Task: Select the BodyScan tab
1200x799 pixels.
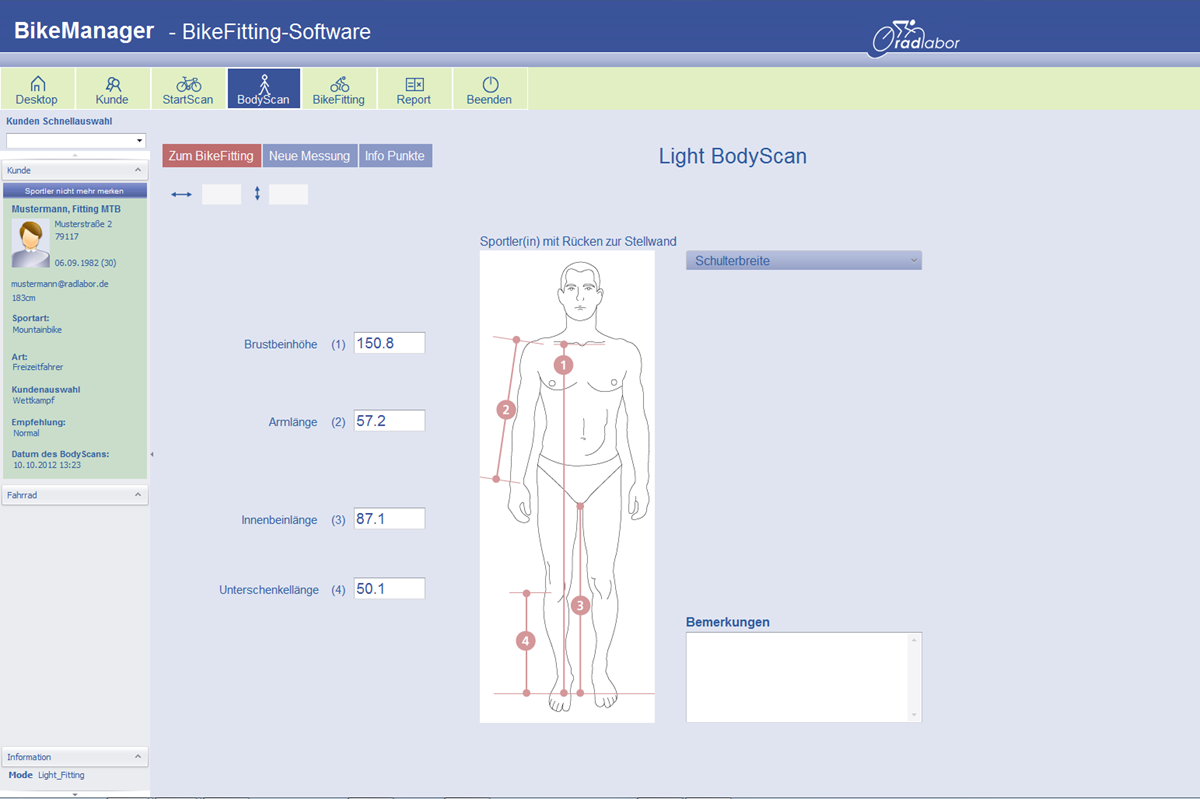Action: [x=264, y=89]
